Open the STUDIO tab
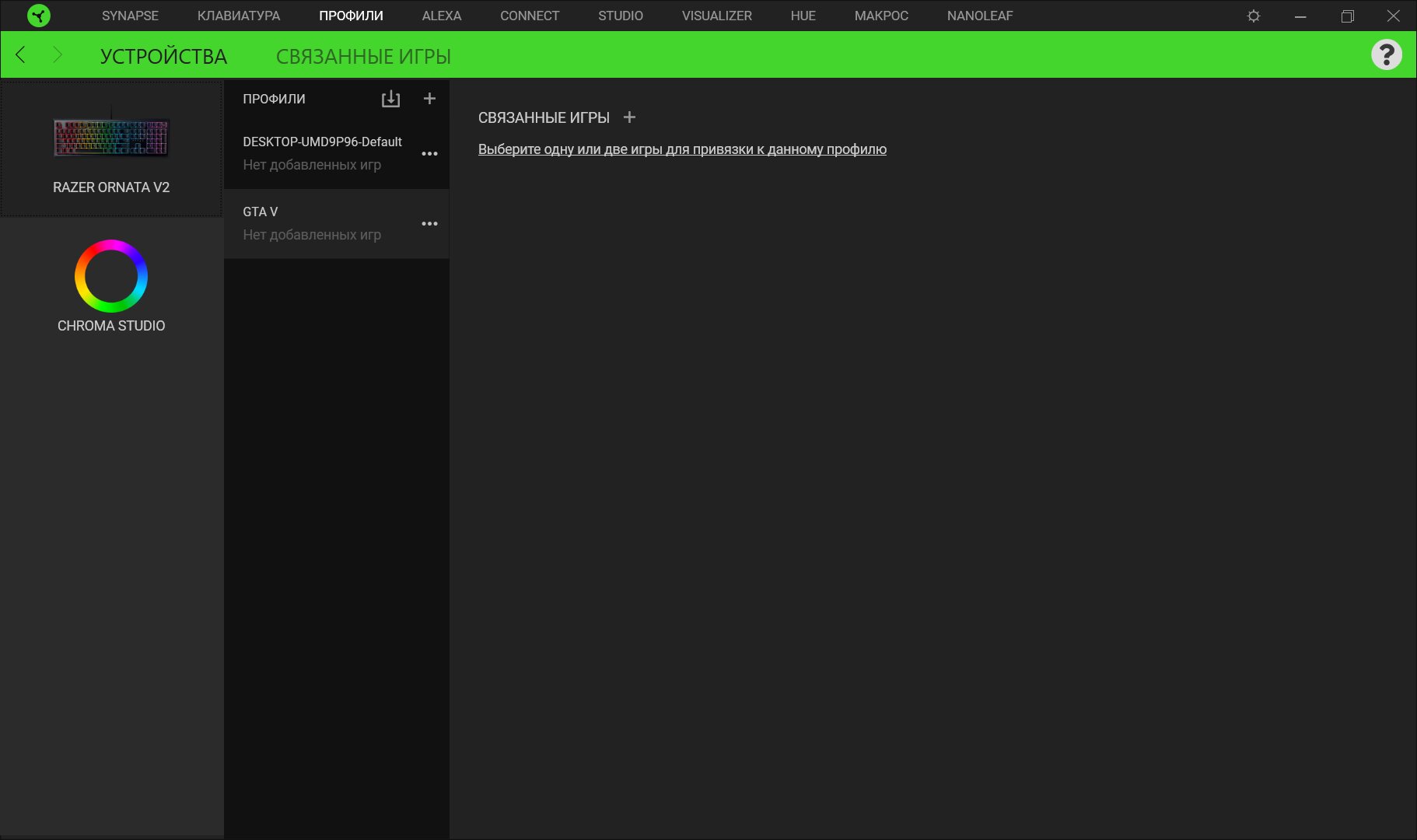The width and height of the screenshot is (1417, 840). point(621,16)
